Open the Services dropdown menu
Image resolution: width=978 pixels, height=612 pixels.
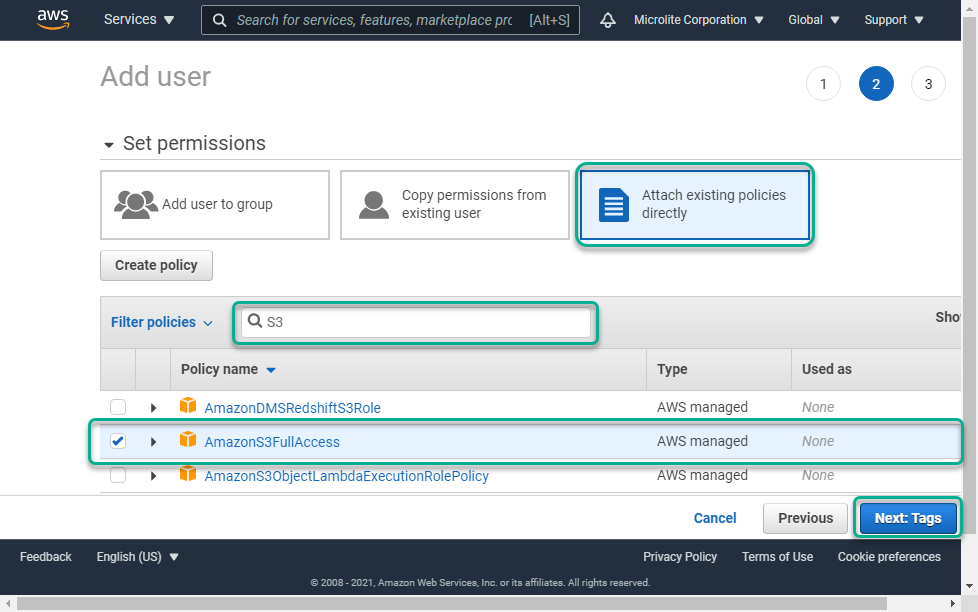pyautogui.click(x=138, y=19)
